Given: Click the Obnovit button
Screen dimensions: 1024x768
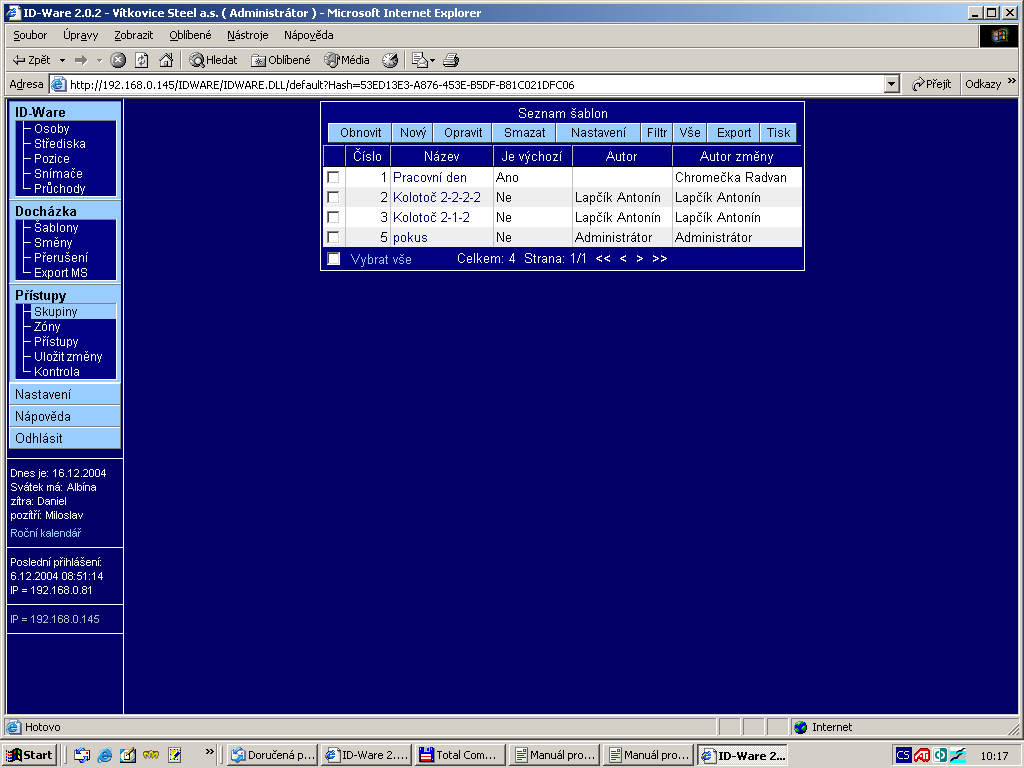Looking at the screenshot, I should click(360, 133).
